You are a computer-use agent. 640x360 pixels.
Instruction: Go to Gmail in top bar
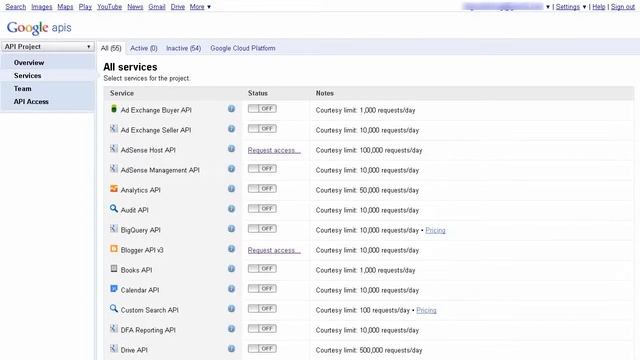click(157, 7)
